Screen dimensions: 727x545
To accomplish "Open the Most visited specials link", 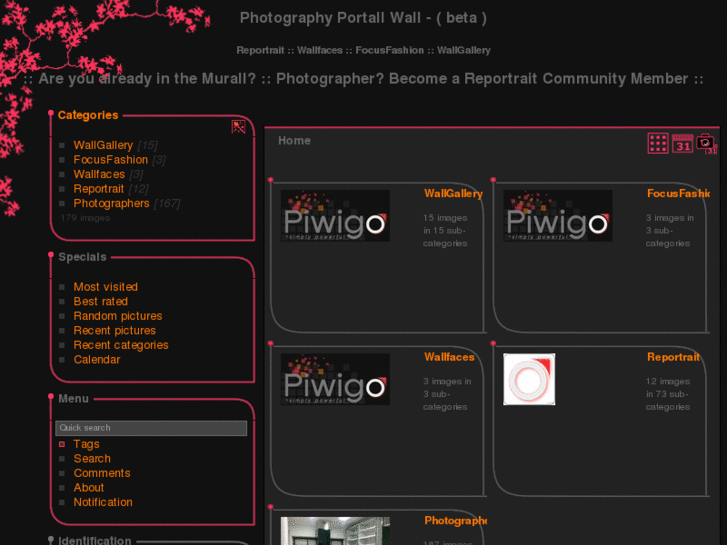I will [x=105, y=287].
